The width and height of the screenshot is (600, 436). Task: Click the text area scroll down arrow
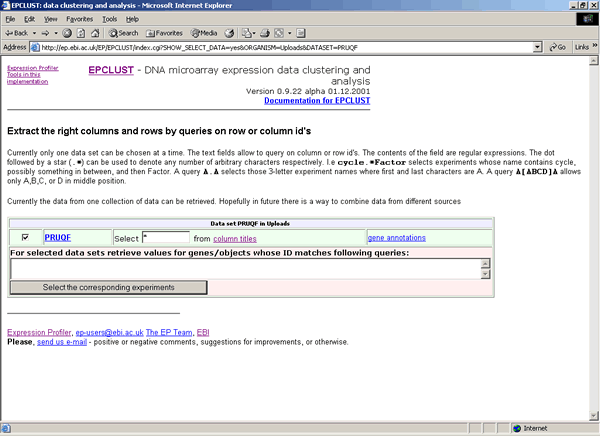485,274
